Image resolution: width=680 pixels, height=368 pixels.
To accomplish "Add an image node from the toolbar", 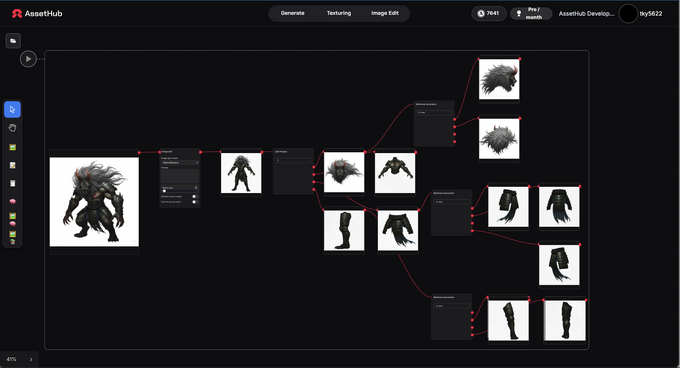I will point(13,147).
